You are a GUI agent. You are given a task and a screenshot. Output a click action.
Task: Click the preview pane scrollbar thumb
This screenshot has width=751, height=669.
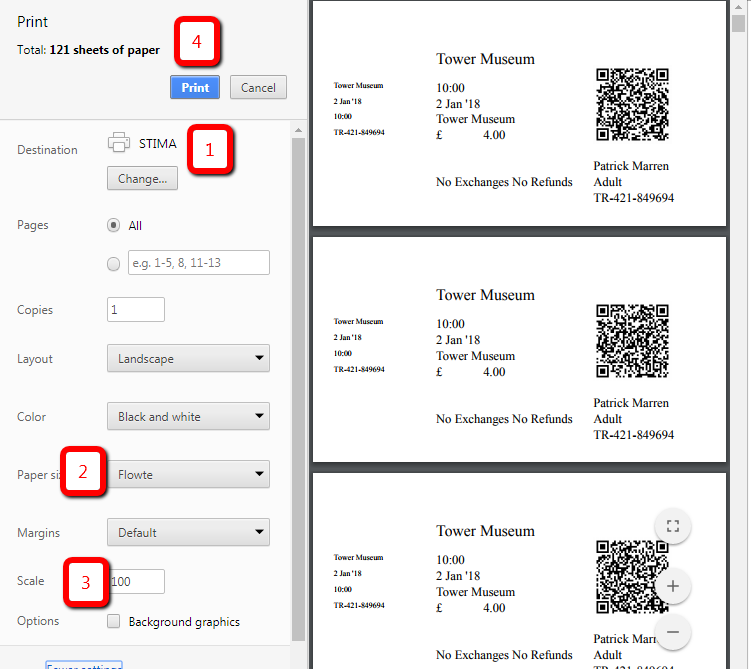pyautogui.click(x=739, y=23)
